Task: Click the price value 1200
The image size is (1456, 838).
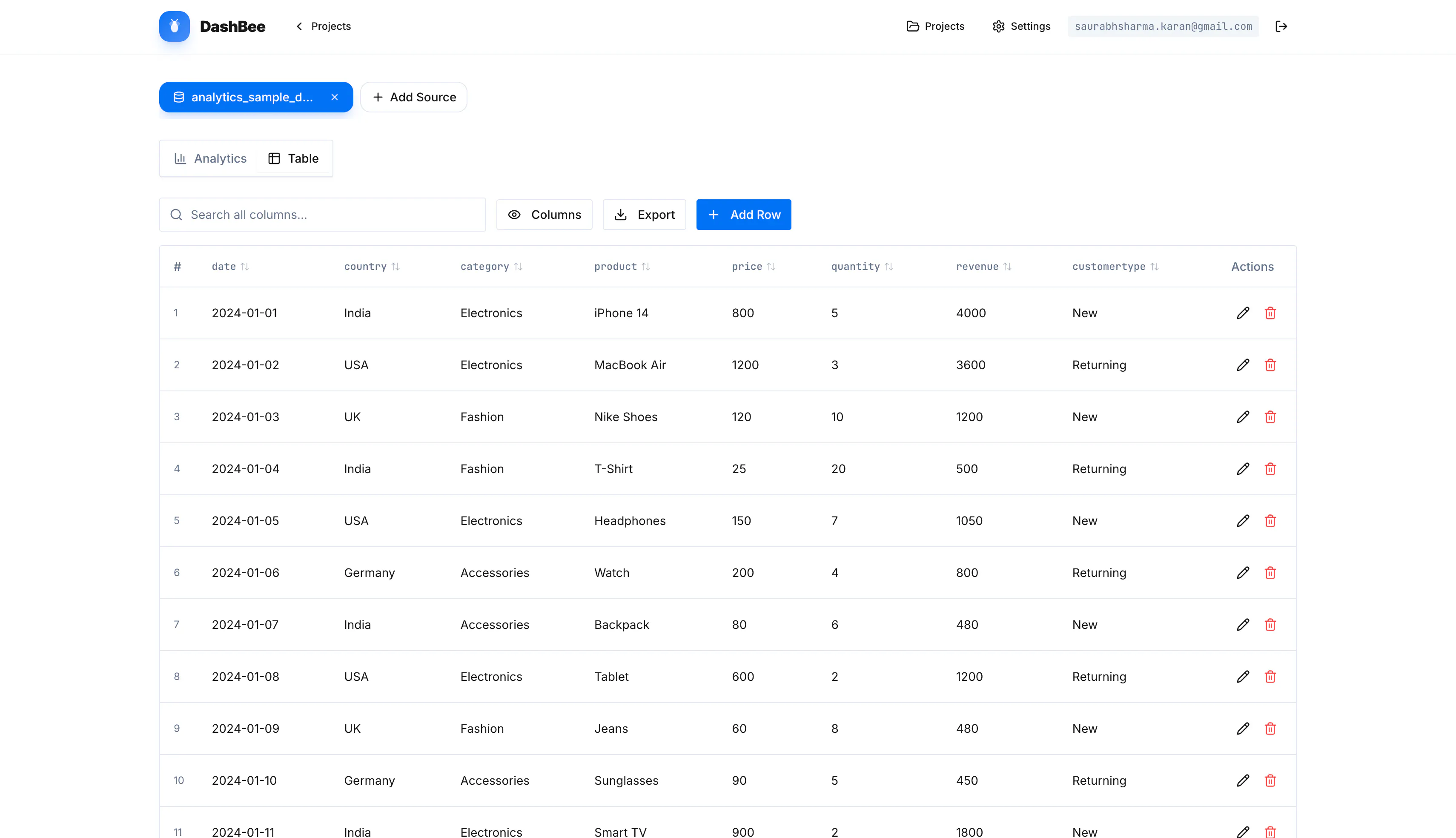Action: click(x=745, y=365)
